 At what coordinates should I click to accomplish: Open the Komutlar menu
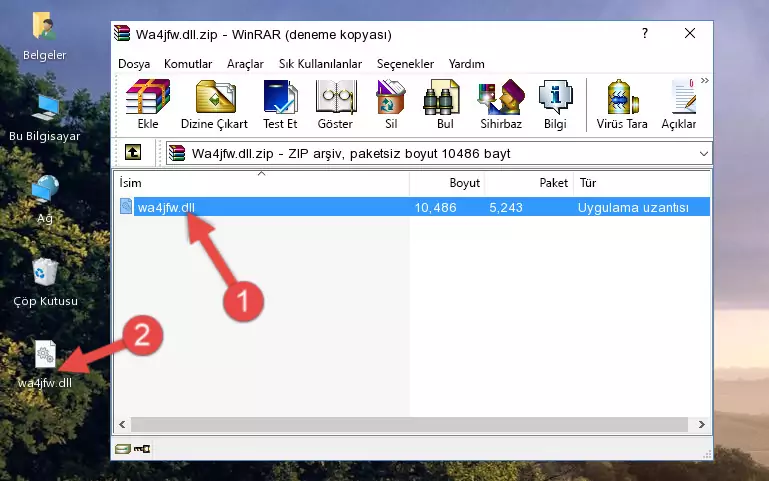click(x=188, y=64)
